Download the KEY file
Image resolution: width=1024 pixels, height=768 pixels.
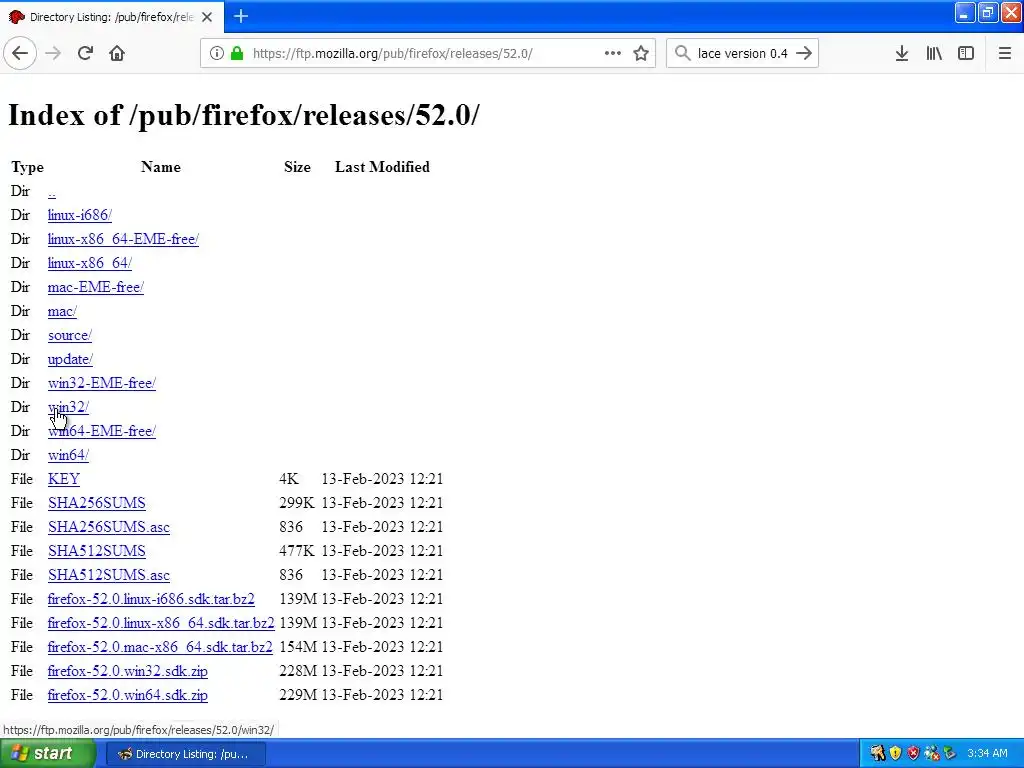pos(63,479)
